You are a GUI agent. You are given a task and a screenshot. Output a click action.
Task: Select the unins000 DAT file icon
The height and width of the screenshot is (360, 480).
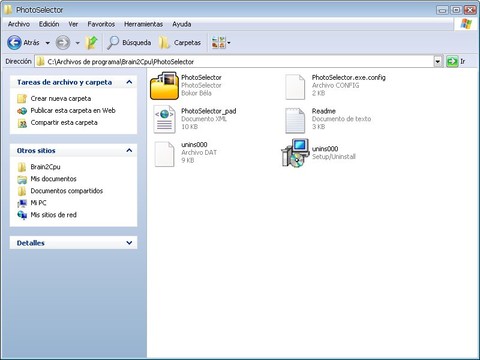pos(164,154)
